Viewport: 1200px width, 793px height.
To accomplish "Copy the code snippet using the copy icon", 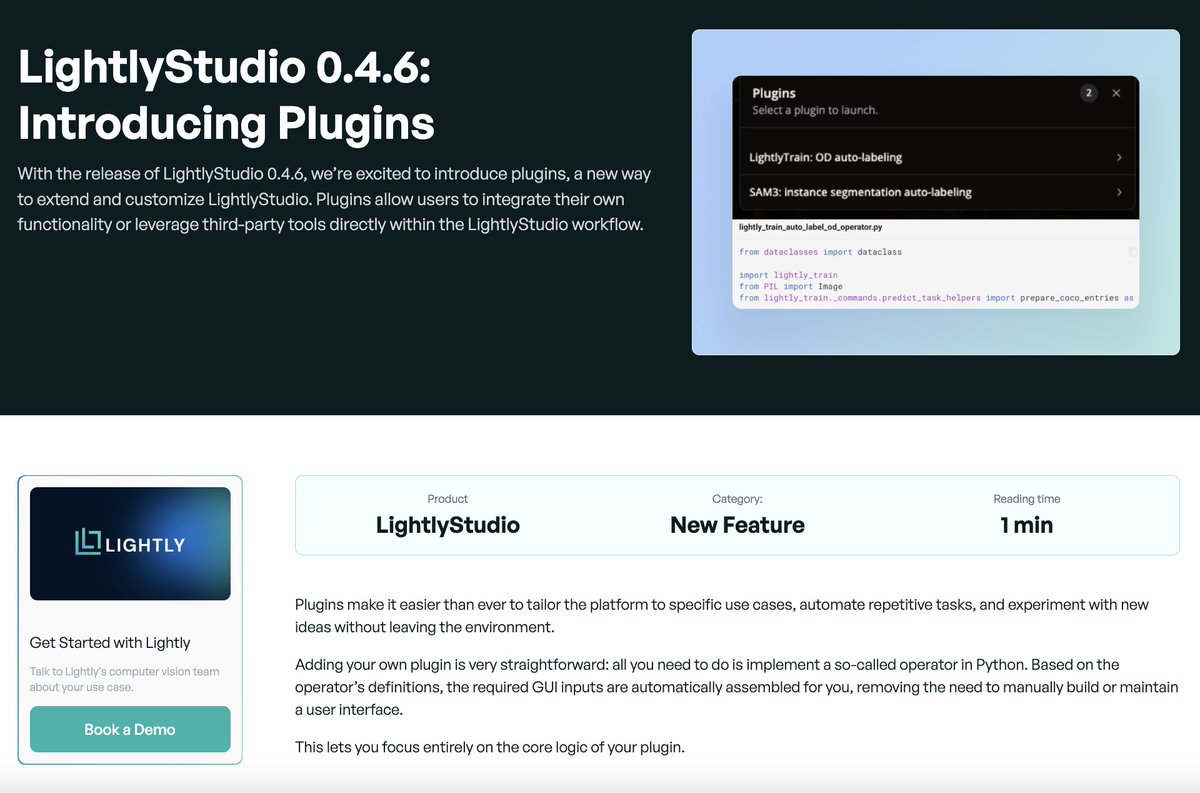I will (1132, 252).
